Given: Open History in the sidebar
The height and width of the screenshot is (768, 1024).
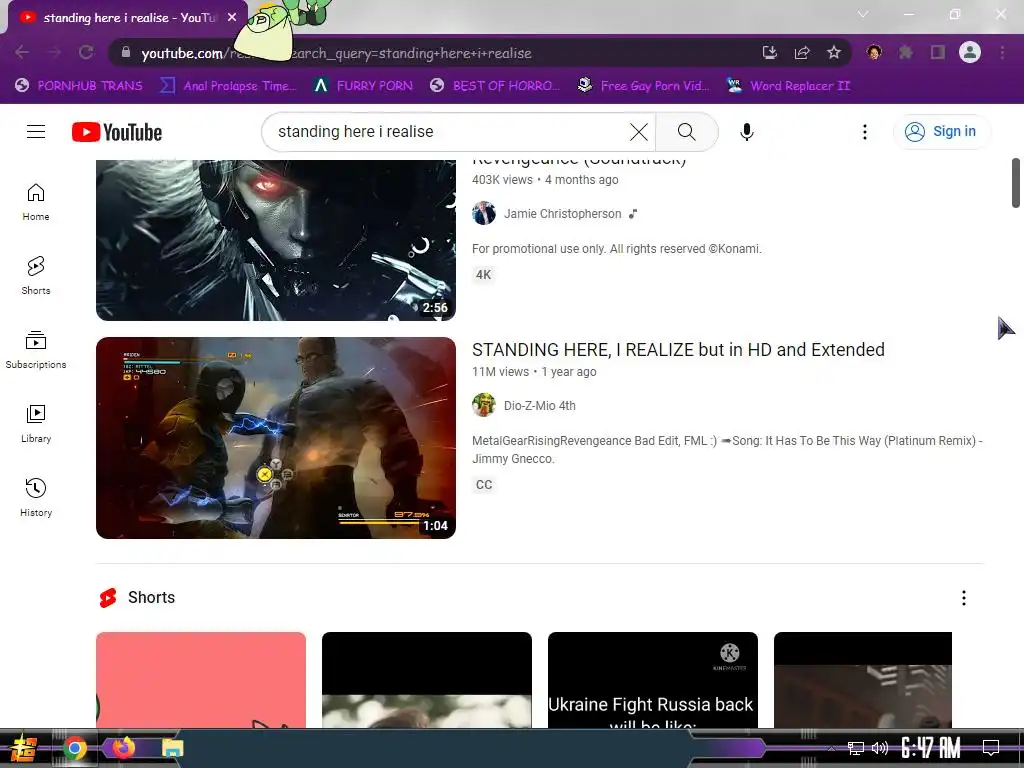Looking at the screenshot, I should pos(36,498).
